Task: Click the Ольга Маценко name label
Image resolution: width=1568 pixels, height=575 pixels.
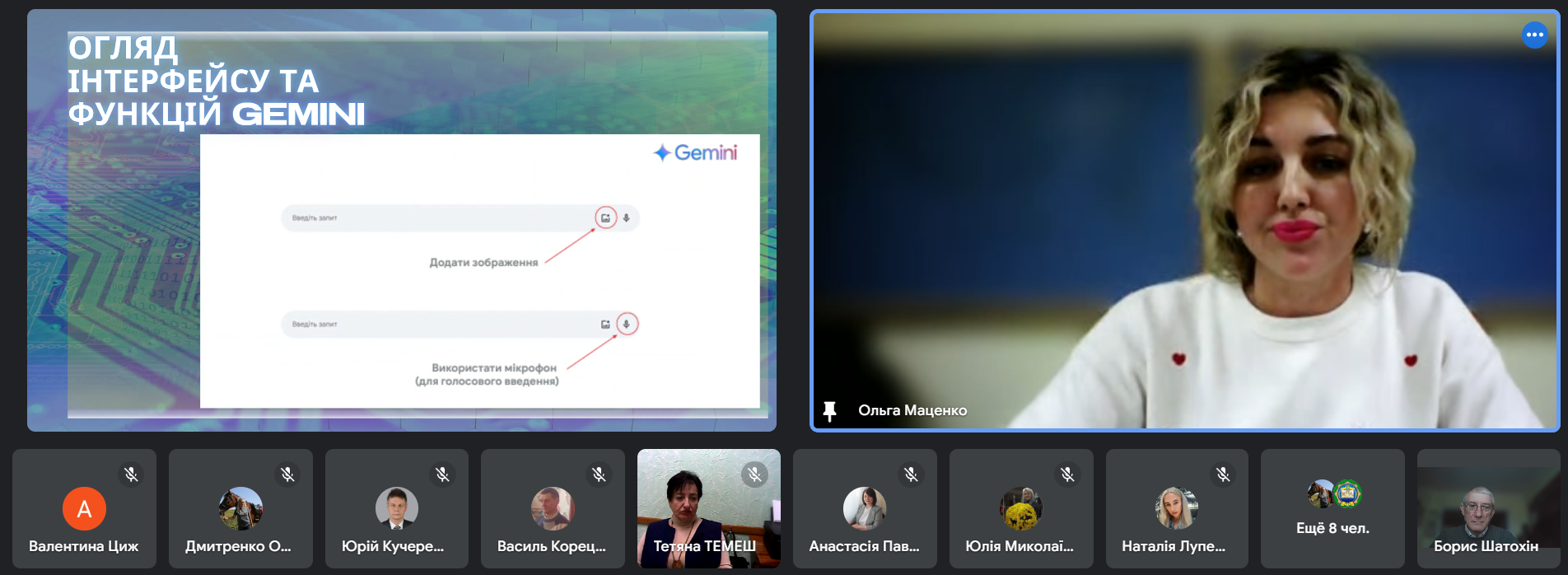Action: tap(912, 410)
